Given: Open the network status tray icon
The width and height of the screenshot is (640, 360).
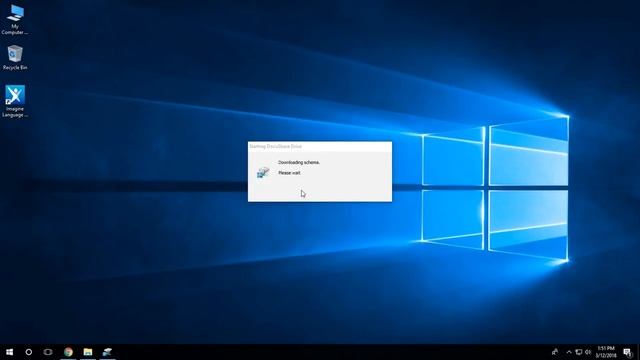Looking at the screenshot, I should coord(578,352).
